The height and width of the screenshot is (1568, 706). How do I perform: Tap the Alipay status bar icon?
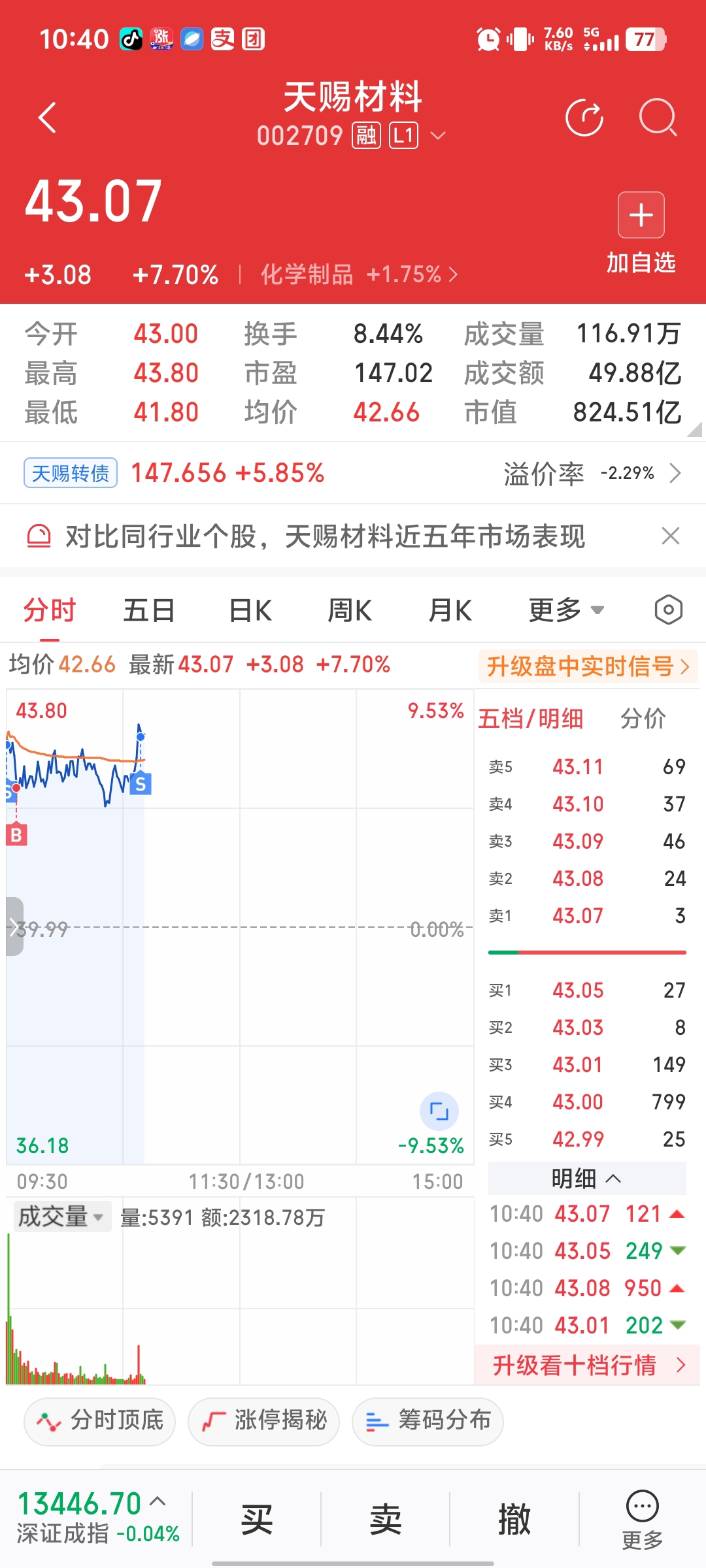[222, 39]
